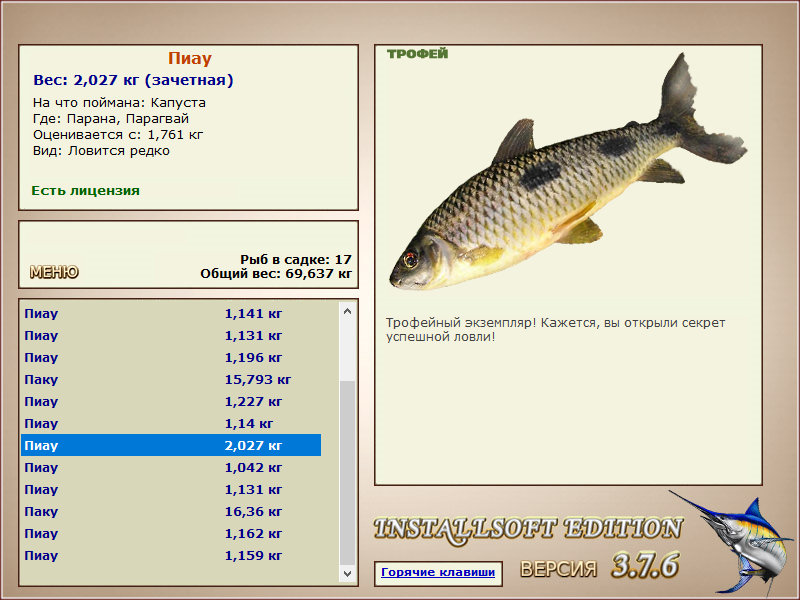Open the Горячие клавиши link
This screenshot has height=600, width=800.
pos(438,572)
